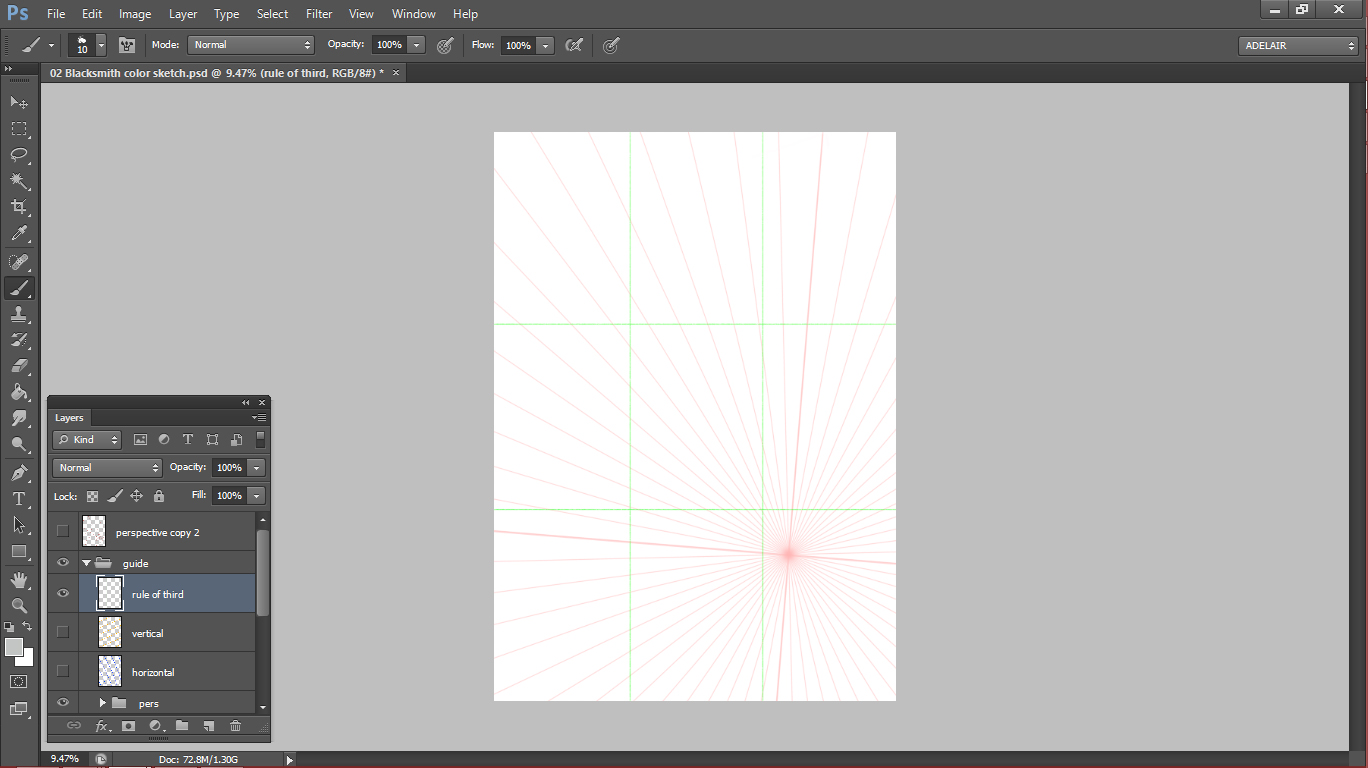
Task: Select the Hand tool
Action: pos(19,580)
